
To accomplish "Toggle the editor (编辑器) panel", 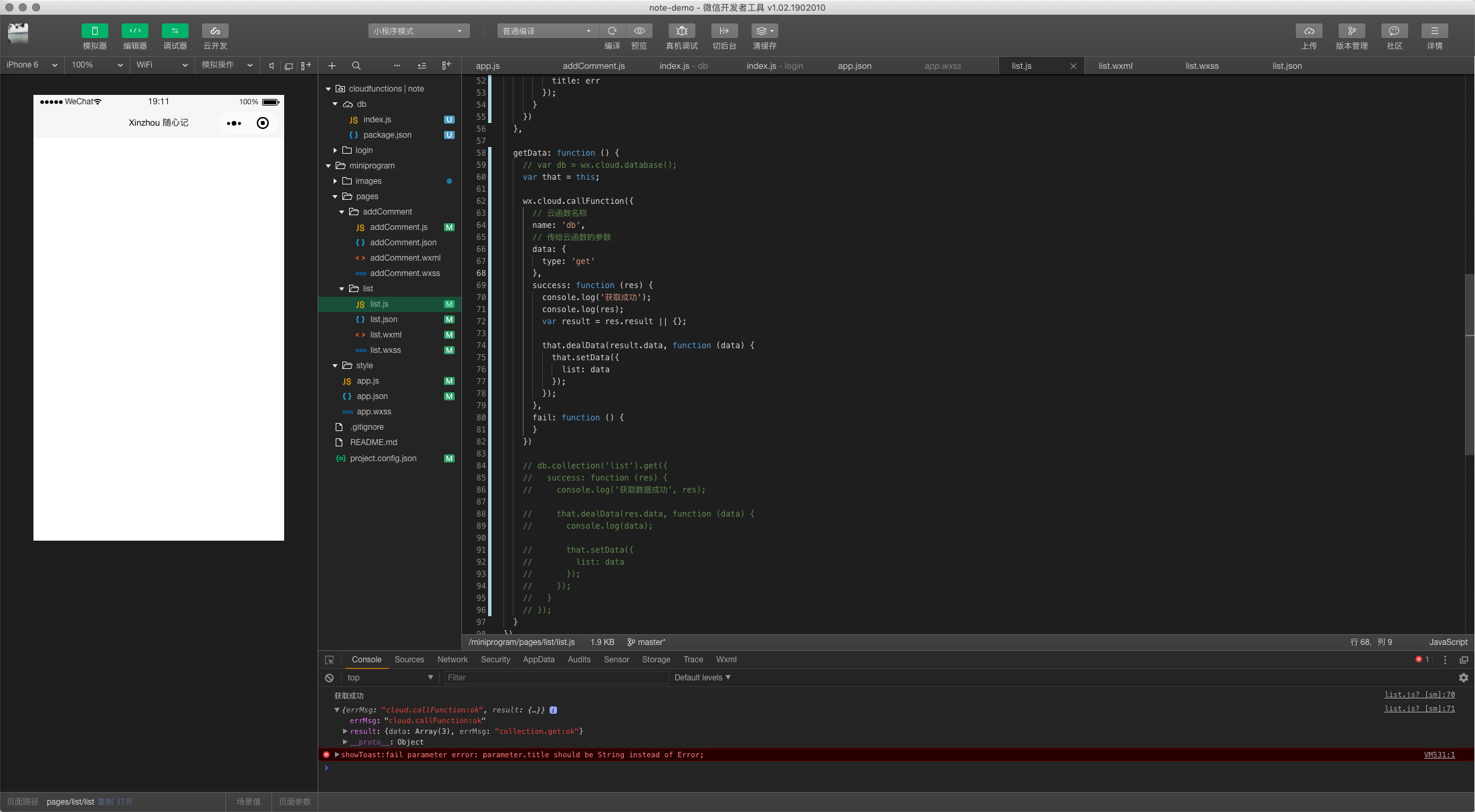I will click(134, 31).
